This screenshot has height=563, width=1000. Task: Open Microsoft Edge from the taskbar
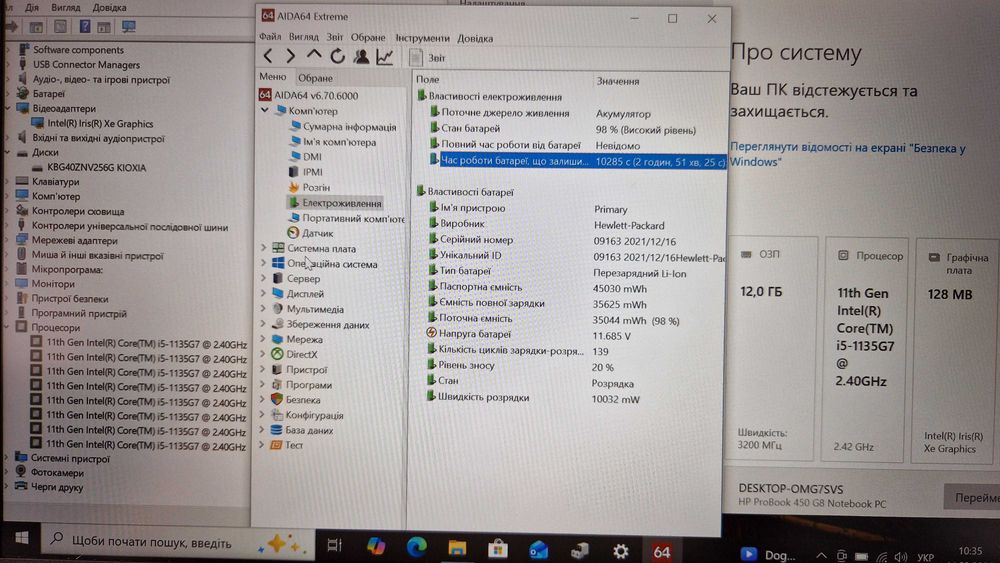point(417,547)
